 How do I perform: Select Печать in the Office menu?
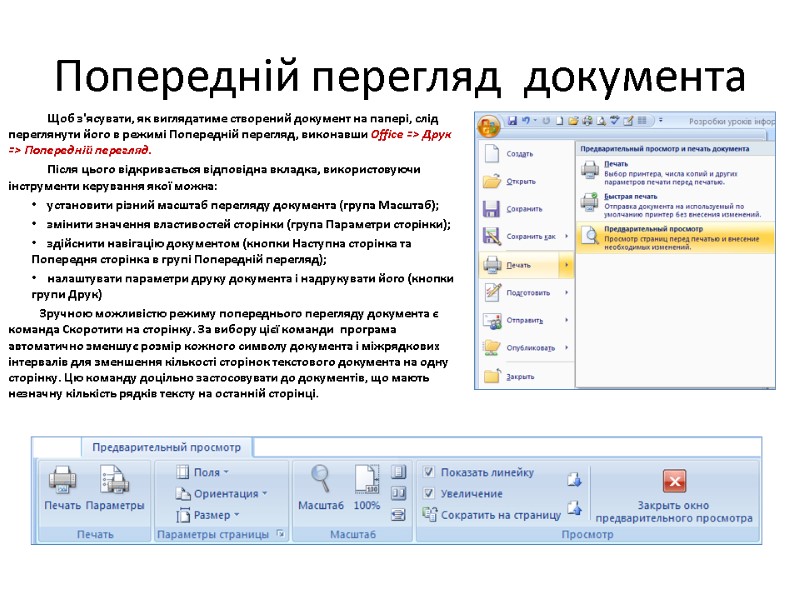click(519, 264)
